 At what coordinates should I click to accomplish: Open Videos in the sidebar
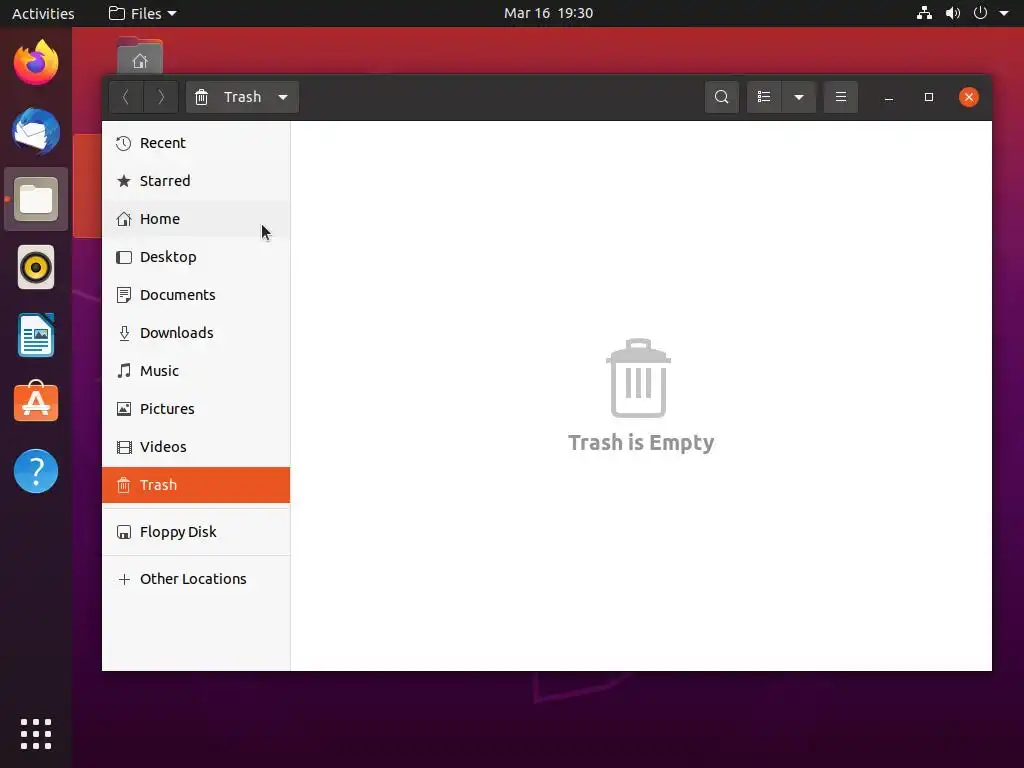(x=196, y=447)
